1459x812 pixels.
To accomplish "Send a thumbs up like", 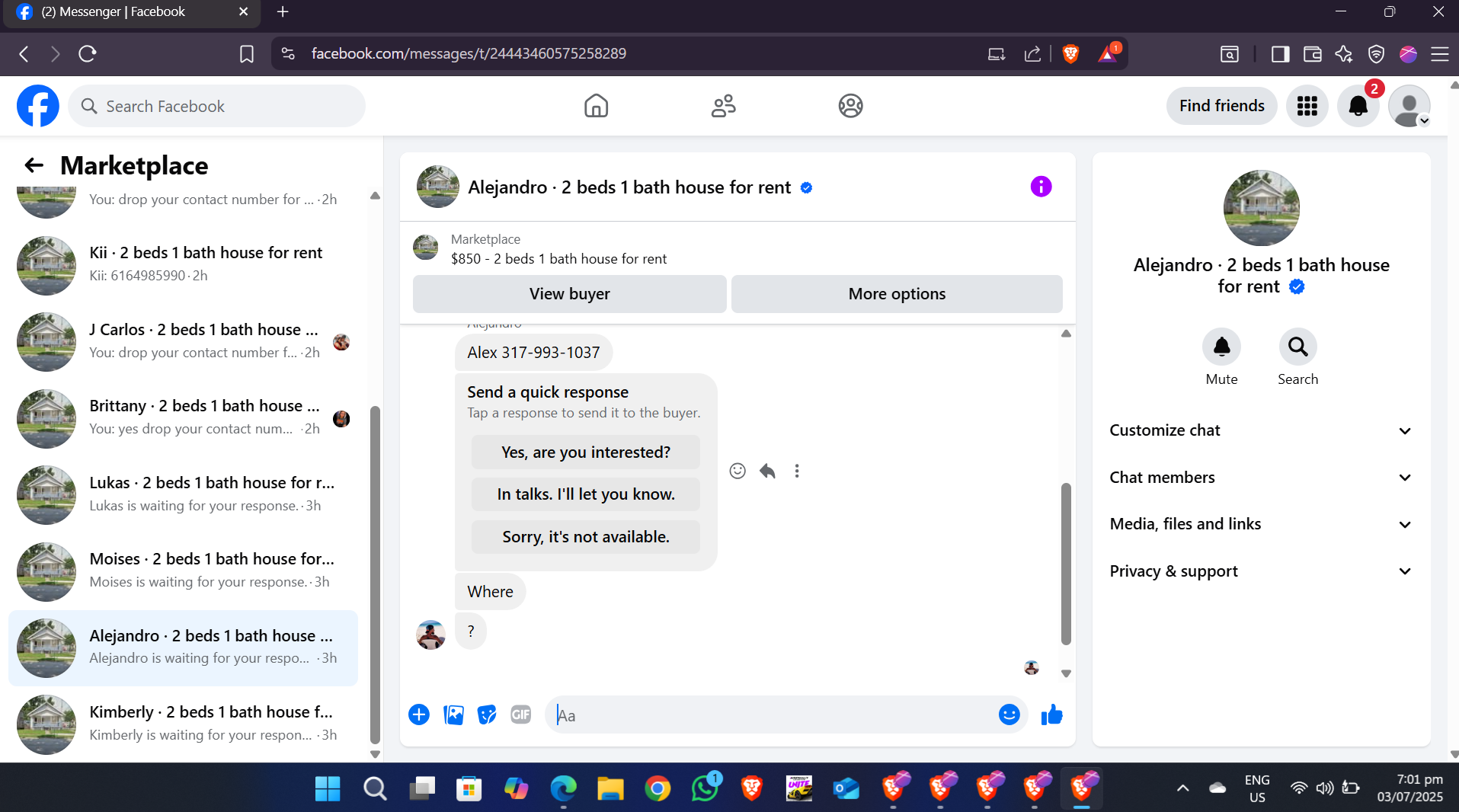I will click(1051, 714).
